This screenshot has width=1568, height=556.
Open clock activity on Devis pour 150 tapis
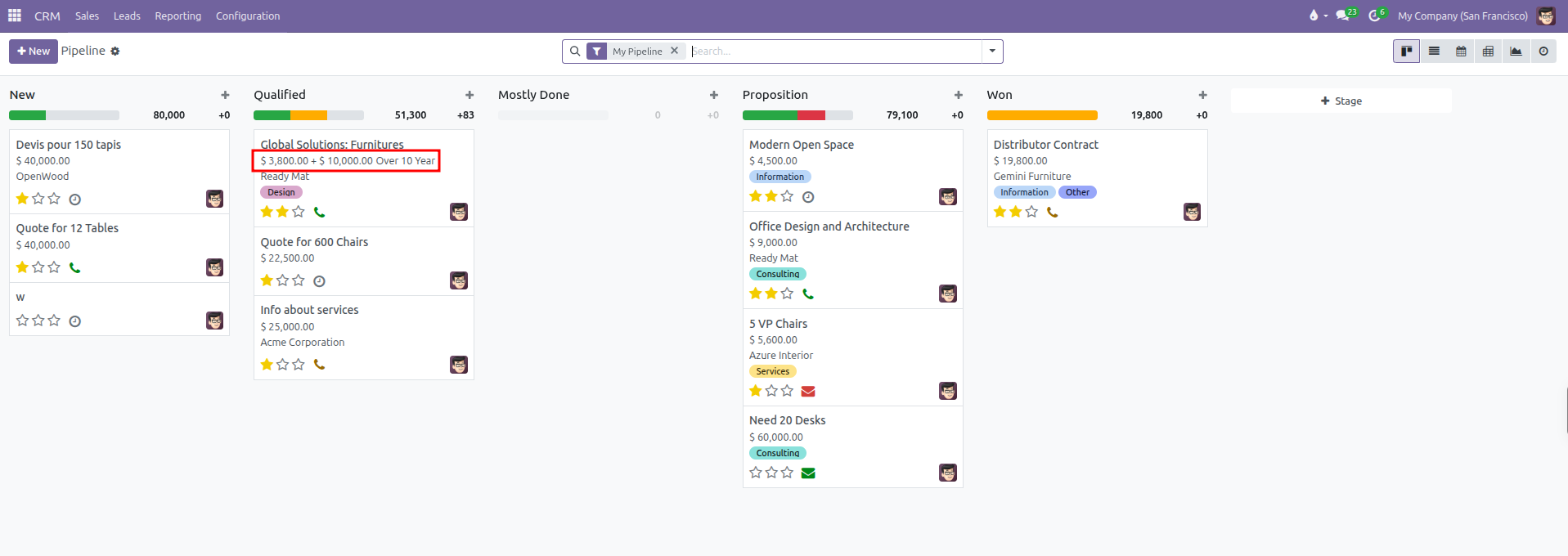(x=75, y=200)
